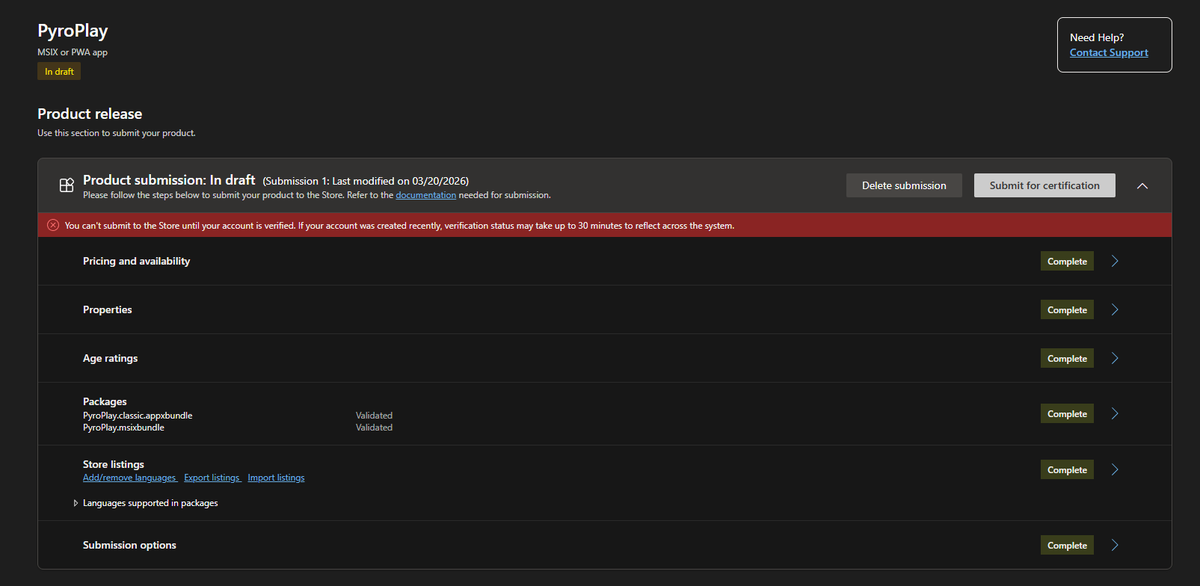
Task: Click the Product submission: In draft heading
Action: 169,180
